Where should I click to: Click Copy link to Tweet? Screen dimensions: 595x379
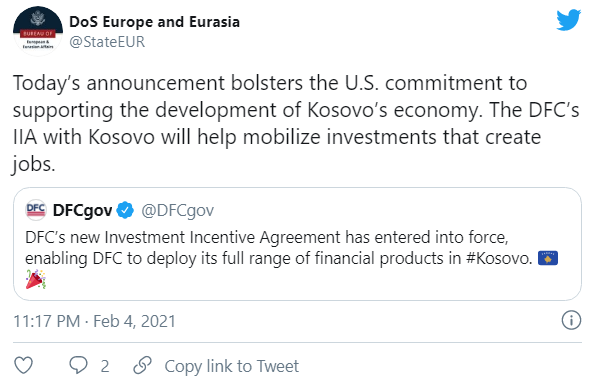point(231,366)
